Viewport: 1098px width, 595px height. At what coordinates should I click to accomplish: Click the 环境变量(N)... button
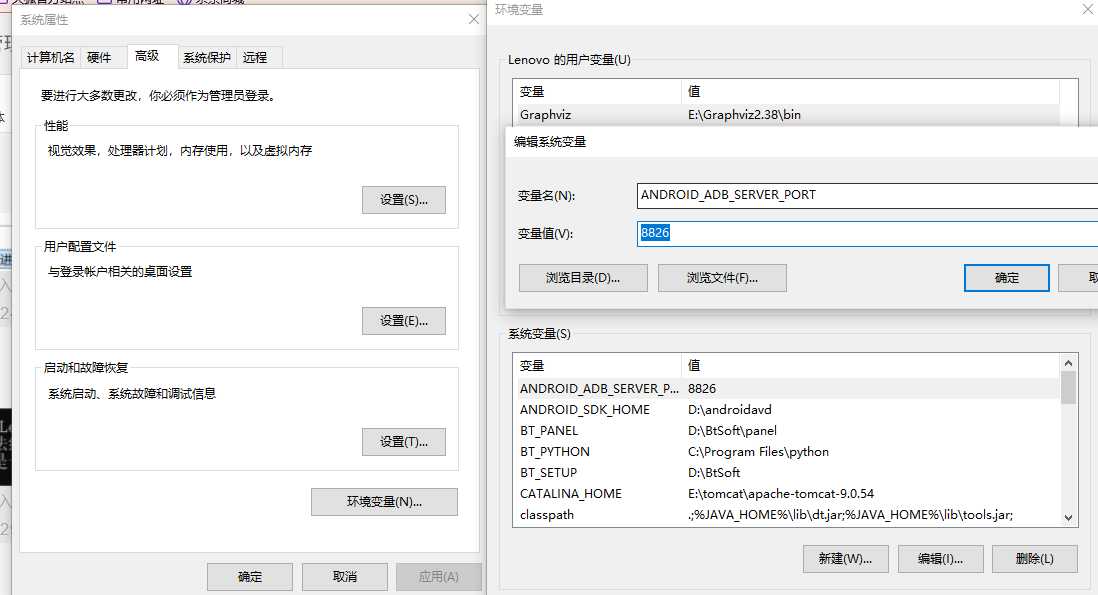(x=384, y=502)
